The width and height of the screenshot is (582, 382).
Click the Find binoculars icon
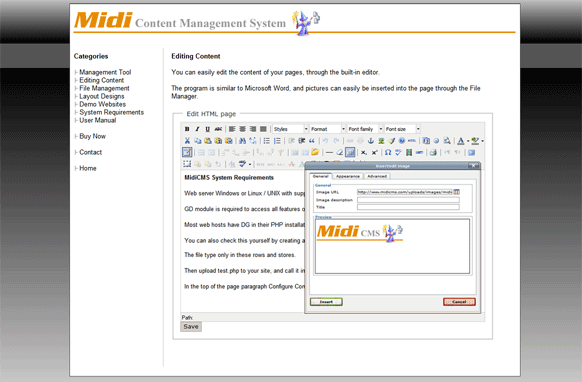tap(242, 141)
